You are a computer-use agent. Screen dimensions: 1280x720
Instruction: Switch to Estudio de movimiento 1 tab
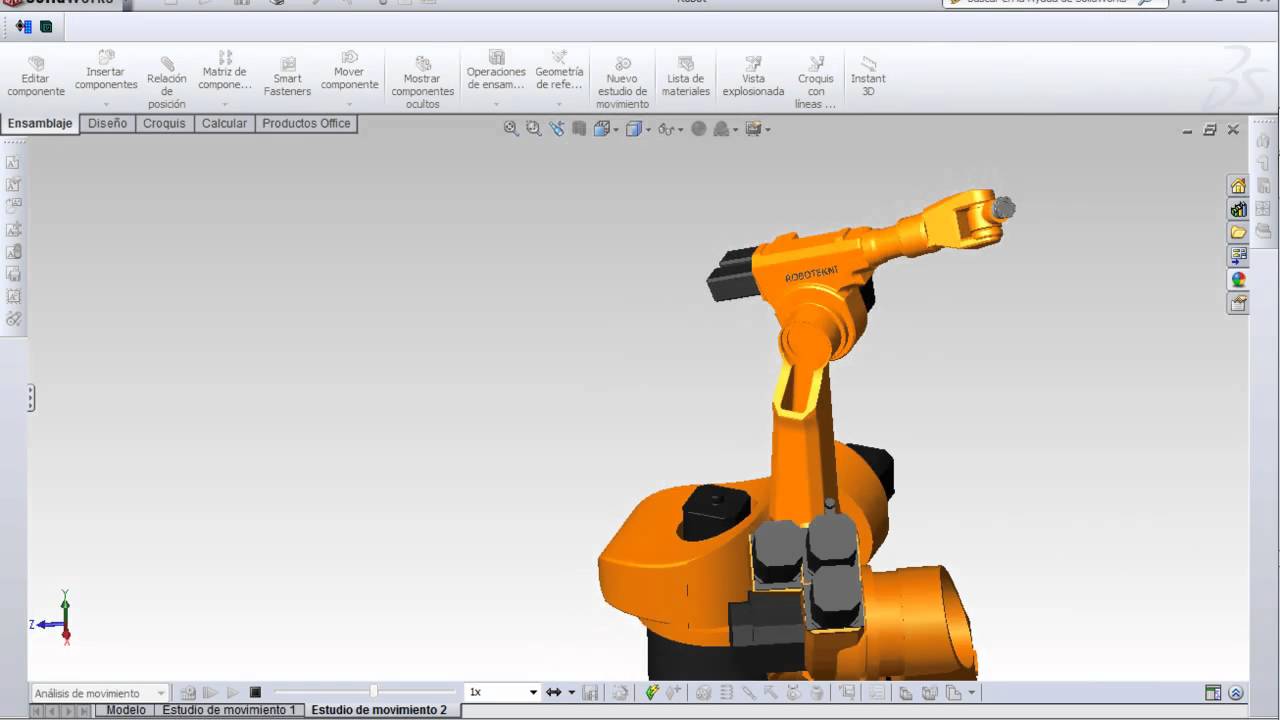[x=229, y=710]
